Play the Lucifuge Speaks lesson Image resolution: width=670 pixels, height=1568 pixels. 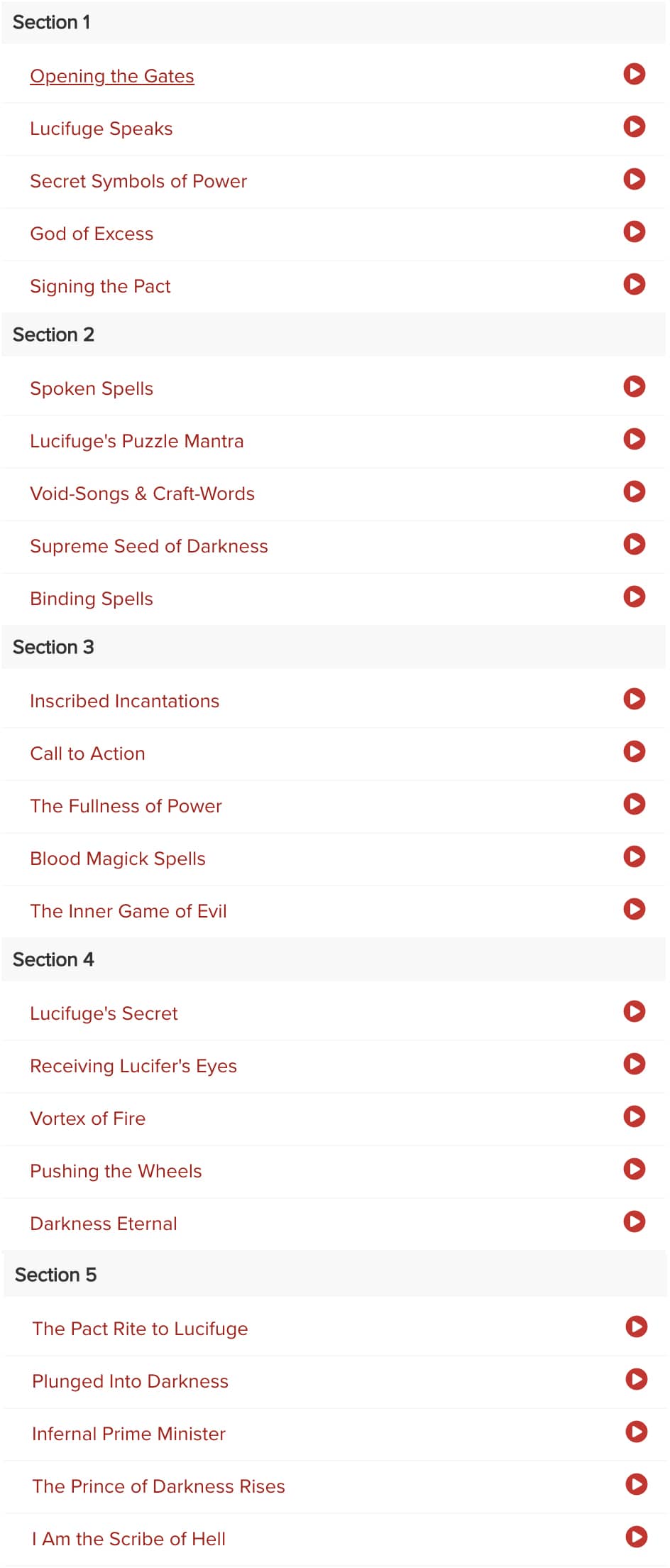[x=634, y=126]
